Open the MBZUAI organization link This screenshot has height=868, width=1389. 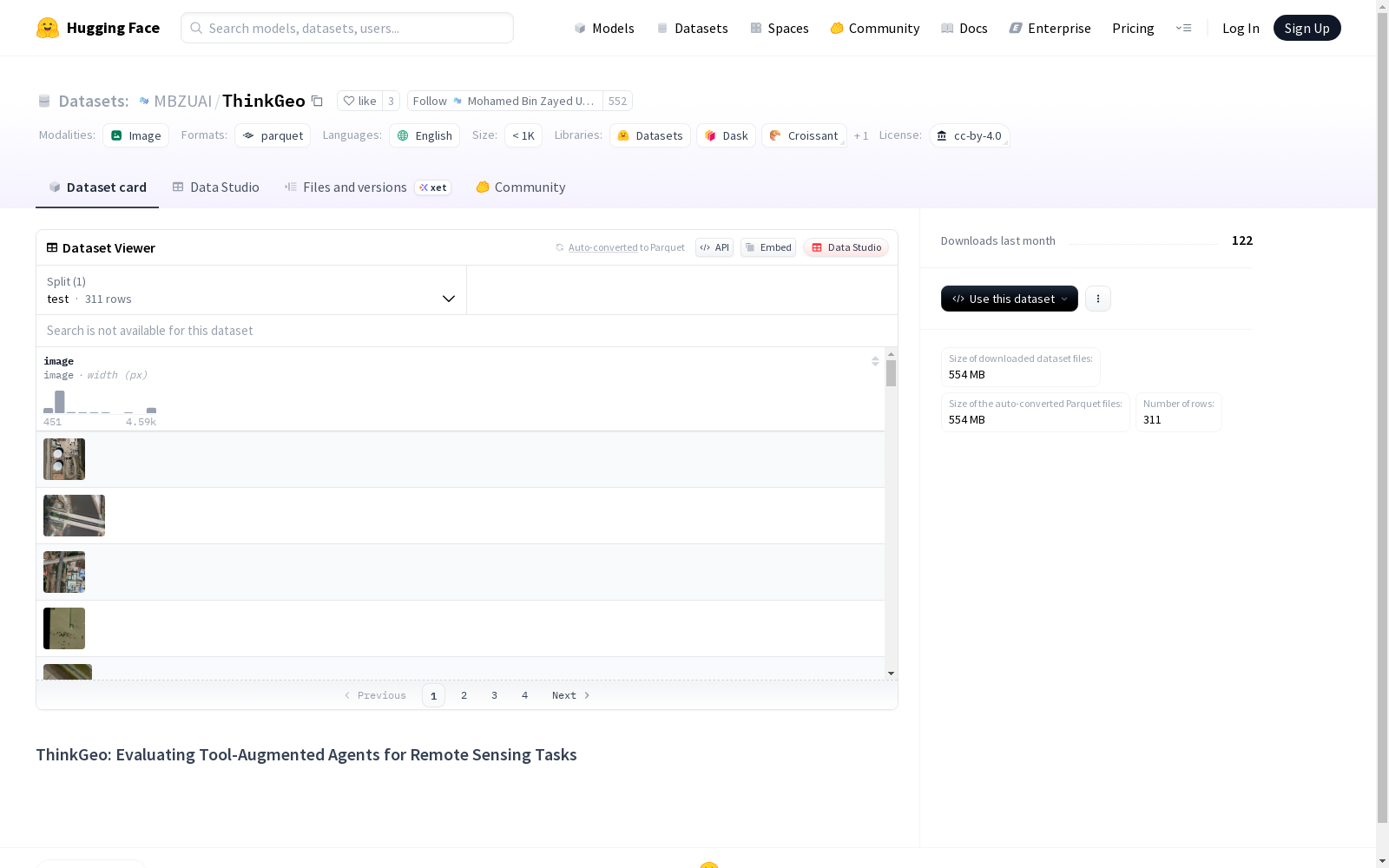coord(182,101)
